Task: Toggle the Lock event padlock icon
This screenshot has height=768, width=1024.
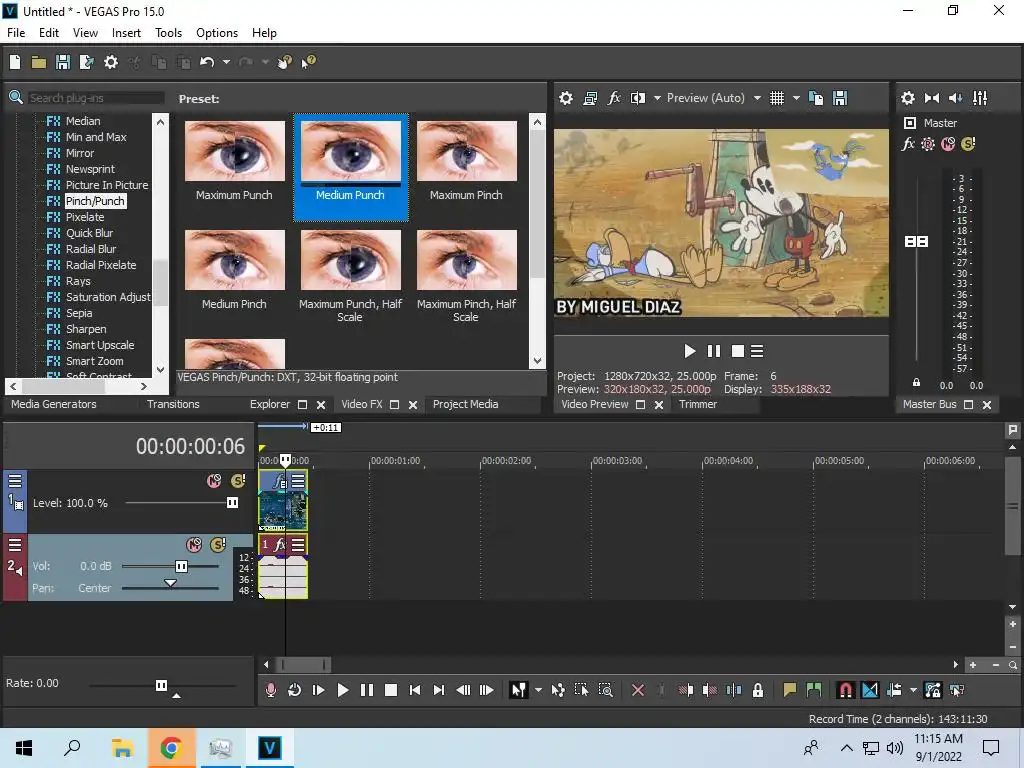Action: [x=758, y=690]
